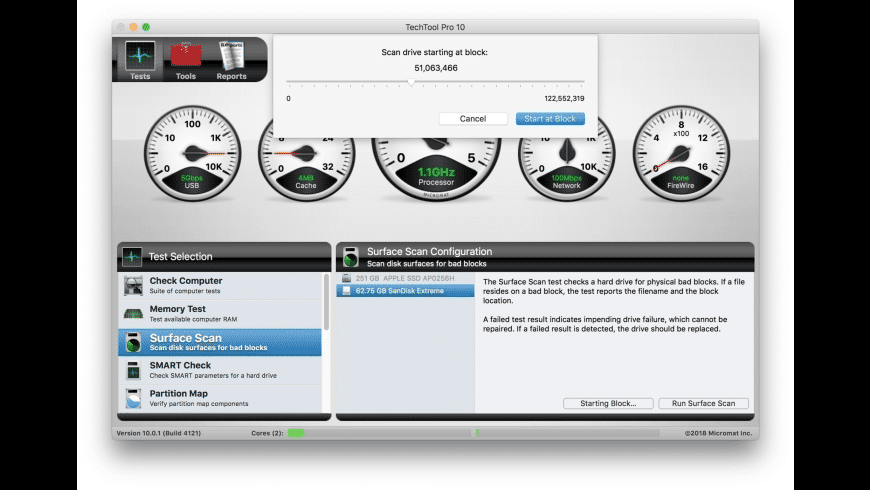Image resolution: width=870 pixels, height=490 pixels.
Task: Click the Test Selection header icon
Action: (132, 256)
